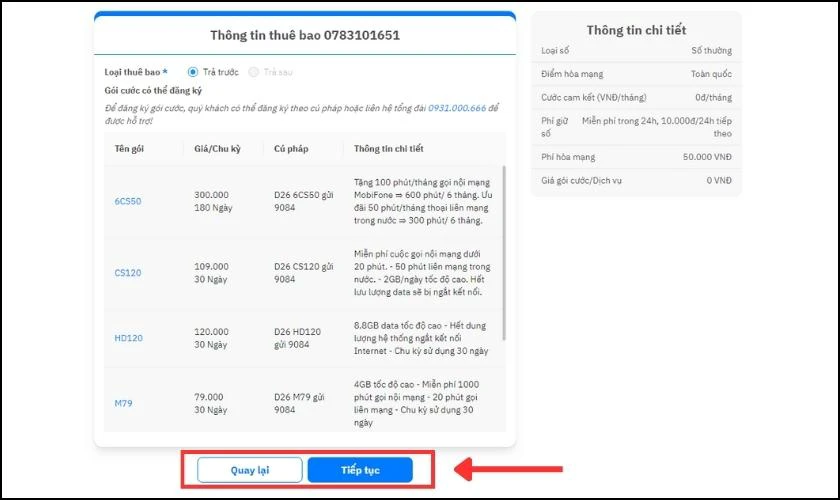
Task: Click Gói cước có thể đăng ký label
Action: click(153, 91)
